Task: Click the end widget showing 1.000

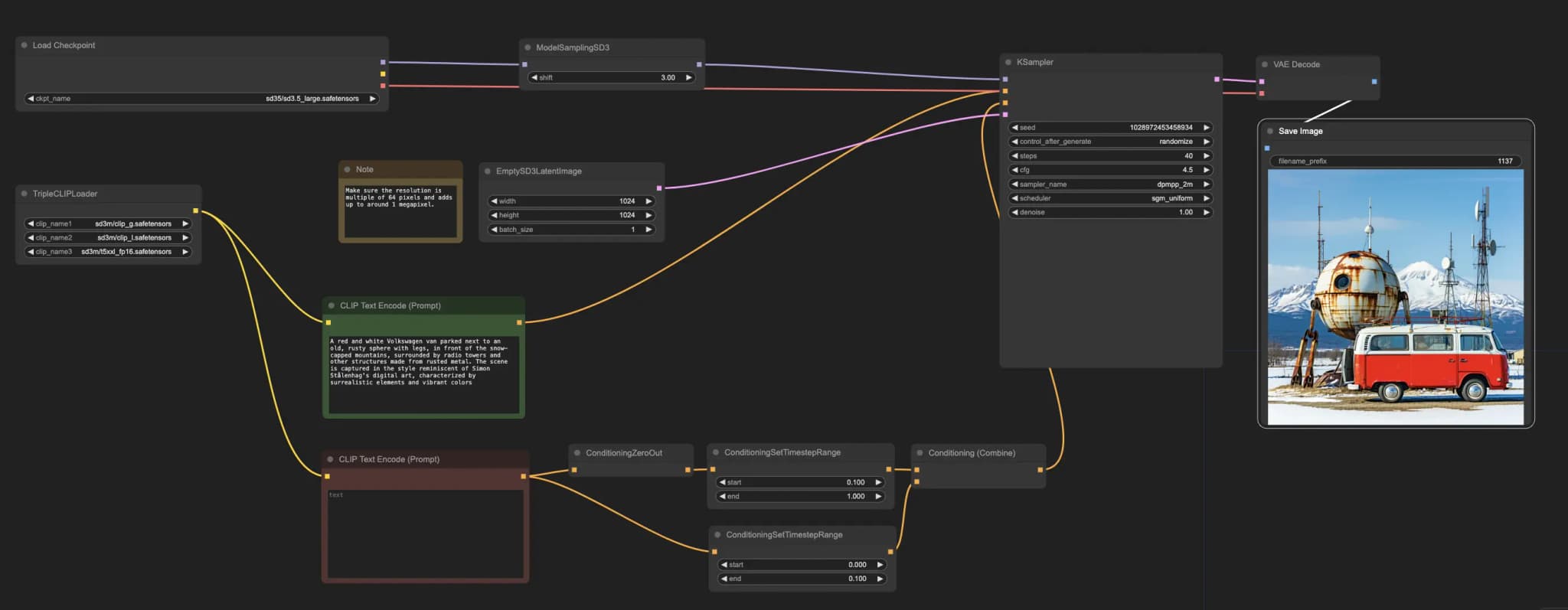Action: click(800, 496)
